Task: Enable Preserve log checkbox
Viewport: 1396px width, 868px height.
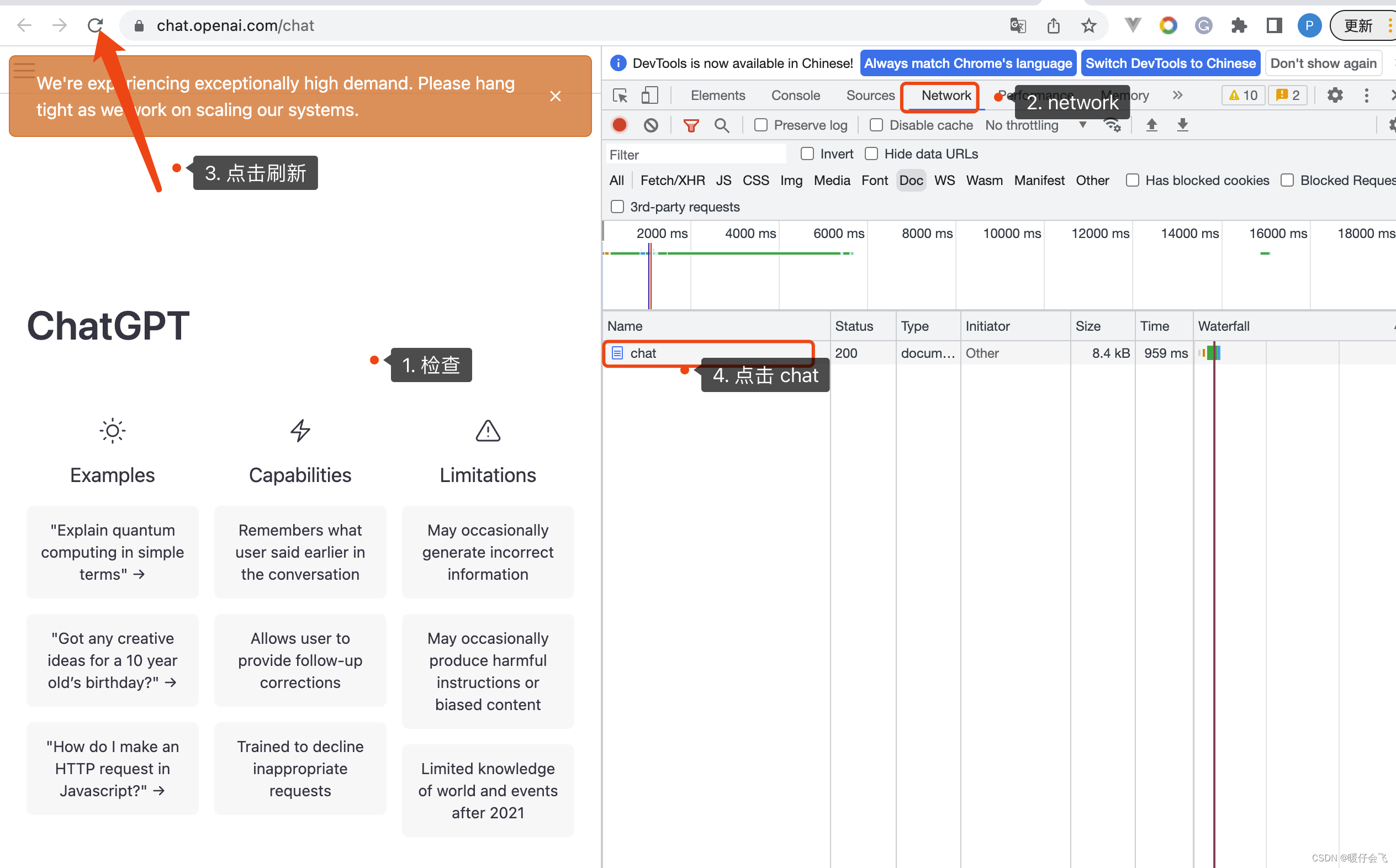Action: [x=760, y=125]
